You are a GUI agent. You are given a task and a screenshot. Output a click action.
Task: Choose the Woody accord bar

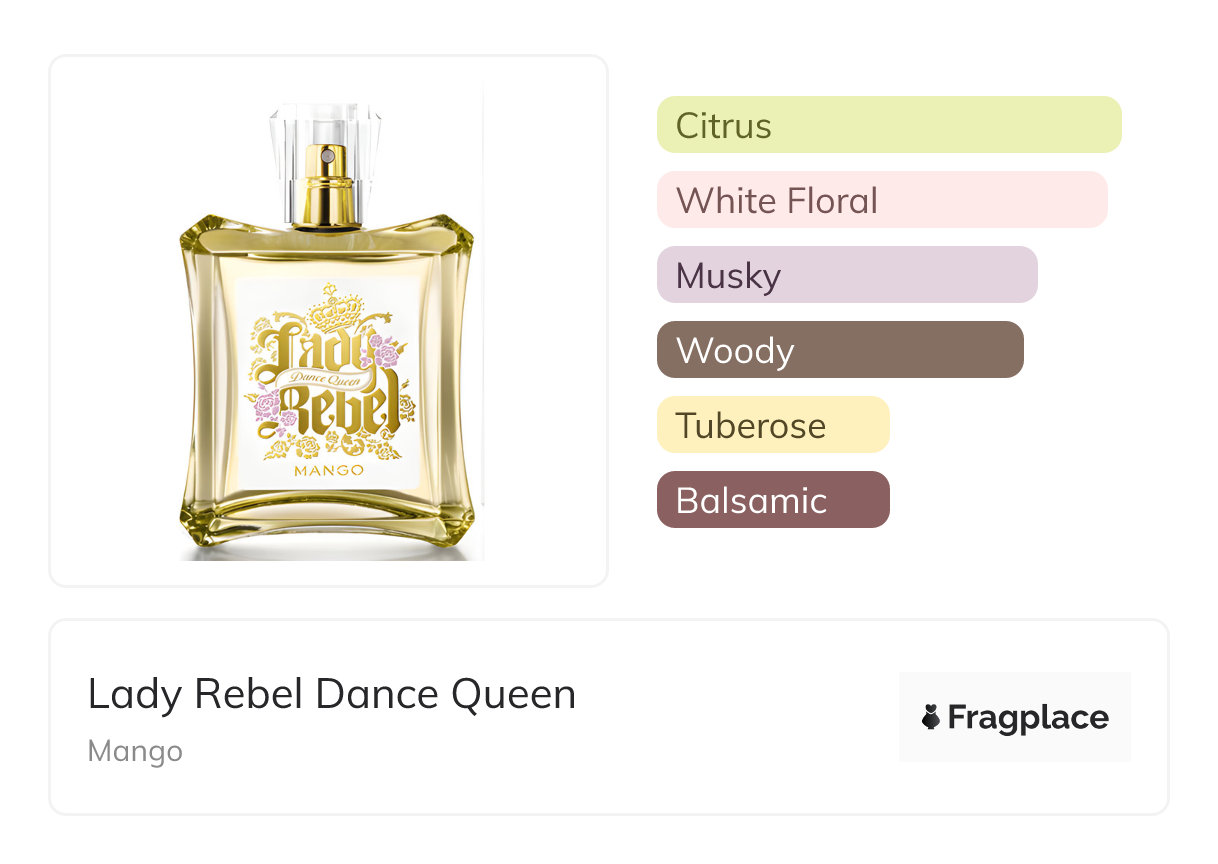click(x=840, y=350)
